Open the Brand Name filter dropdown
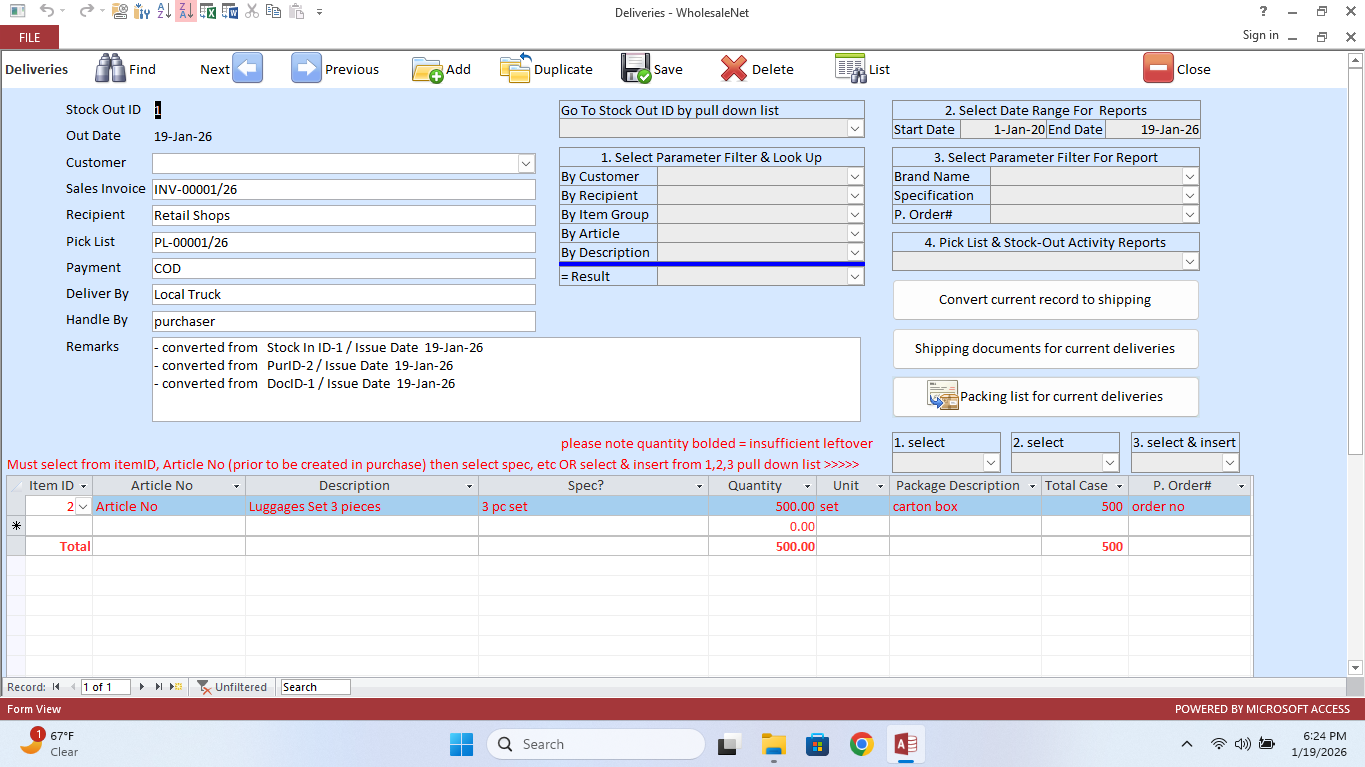 (1189, 176)
